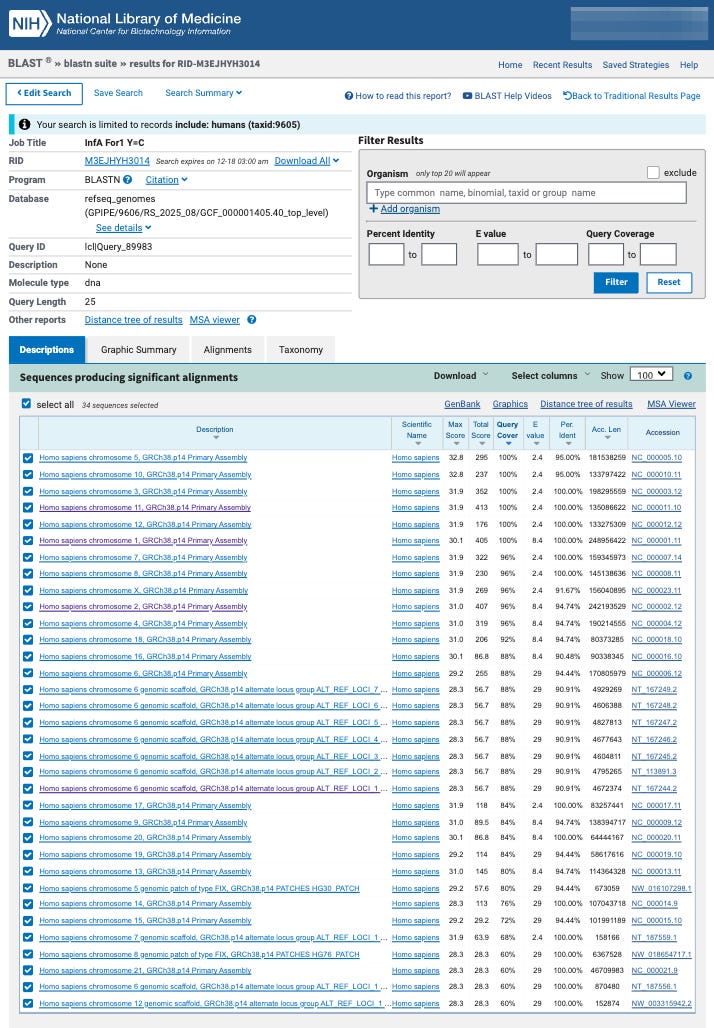This screenshot has height=1028, width=714.
Task: Uncheck the chromosome 1 Primary Assembly row
Action: pyautogui.click(x=28, y=541)
